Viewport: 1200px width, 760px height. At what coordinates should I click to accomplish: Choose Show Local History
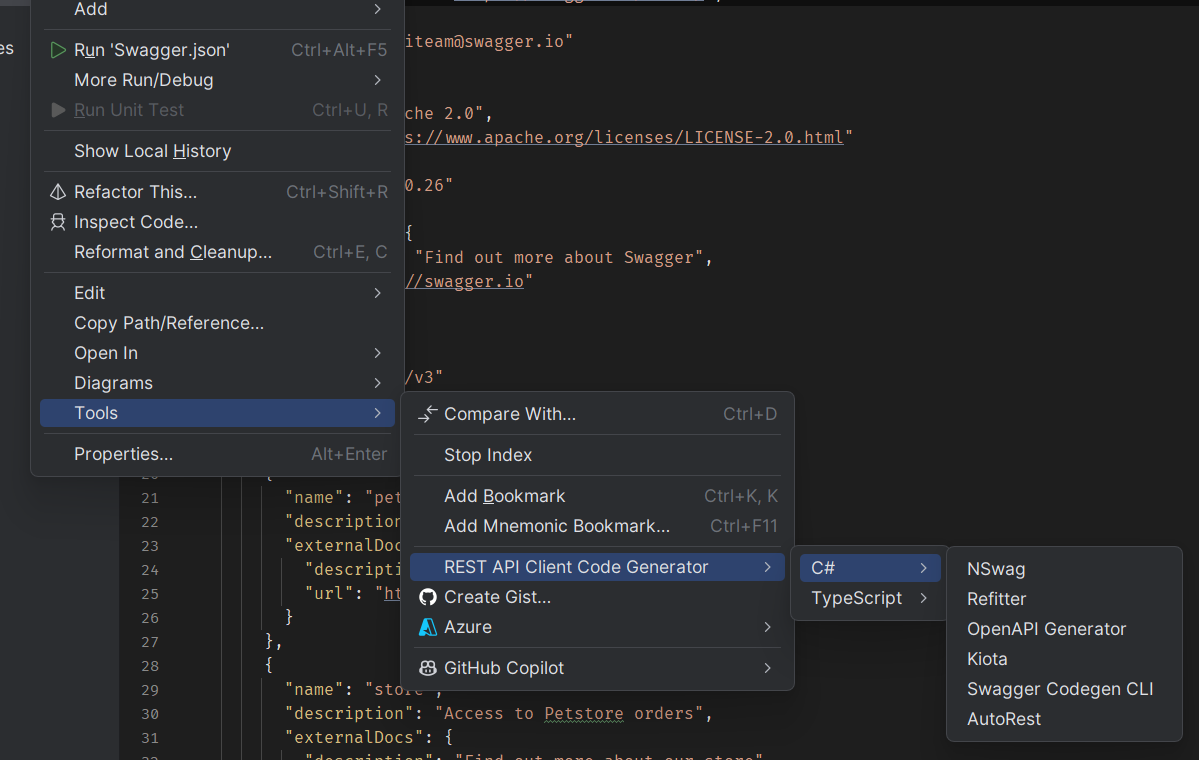(x=218, y=151)
